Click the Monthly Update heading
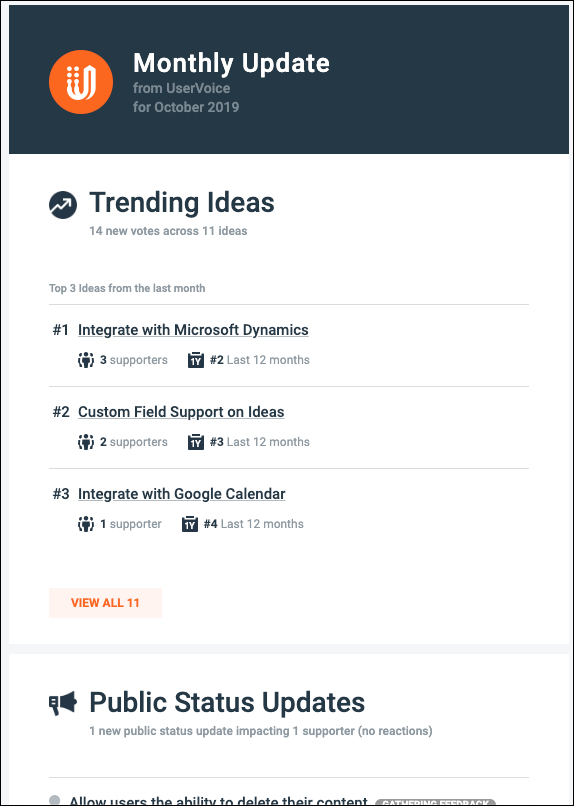Screen dimensions: 574x806 [231, 63]
